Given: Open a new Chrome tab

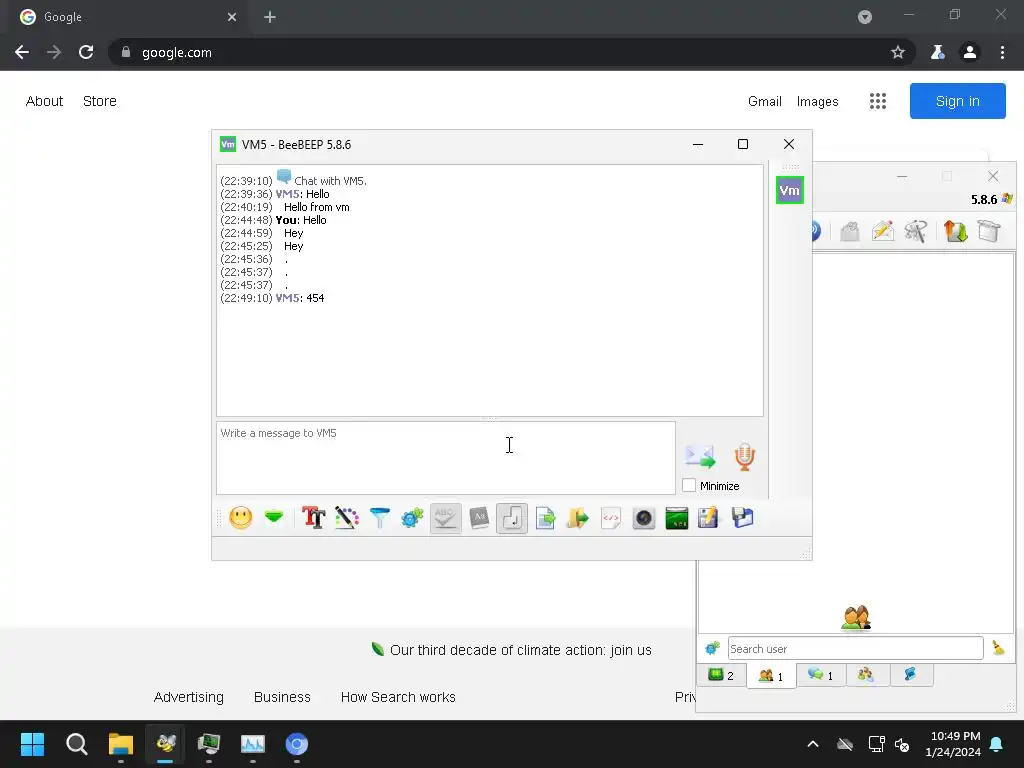Looking at the screenshot, I should point(270,17).
